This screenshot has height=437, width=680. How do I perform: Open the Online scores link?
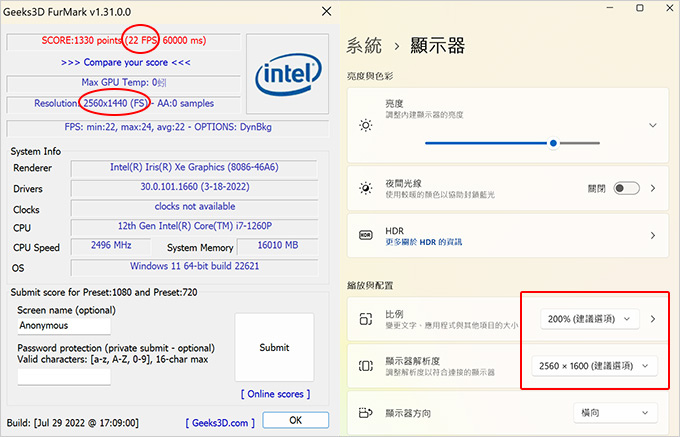tap(275, 394)
